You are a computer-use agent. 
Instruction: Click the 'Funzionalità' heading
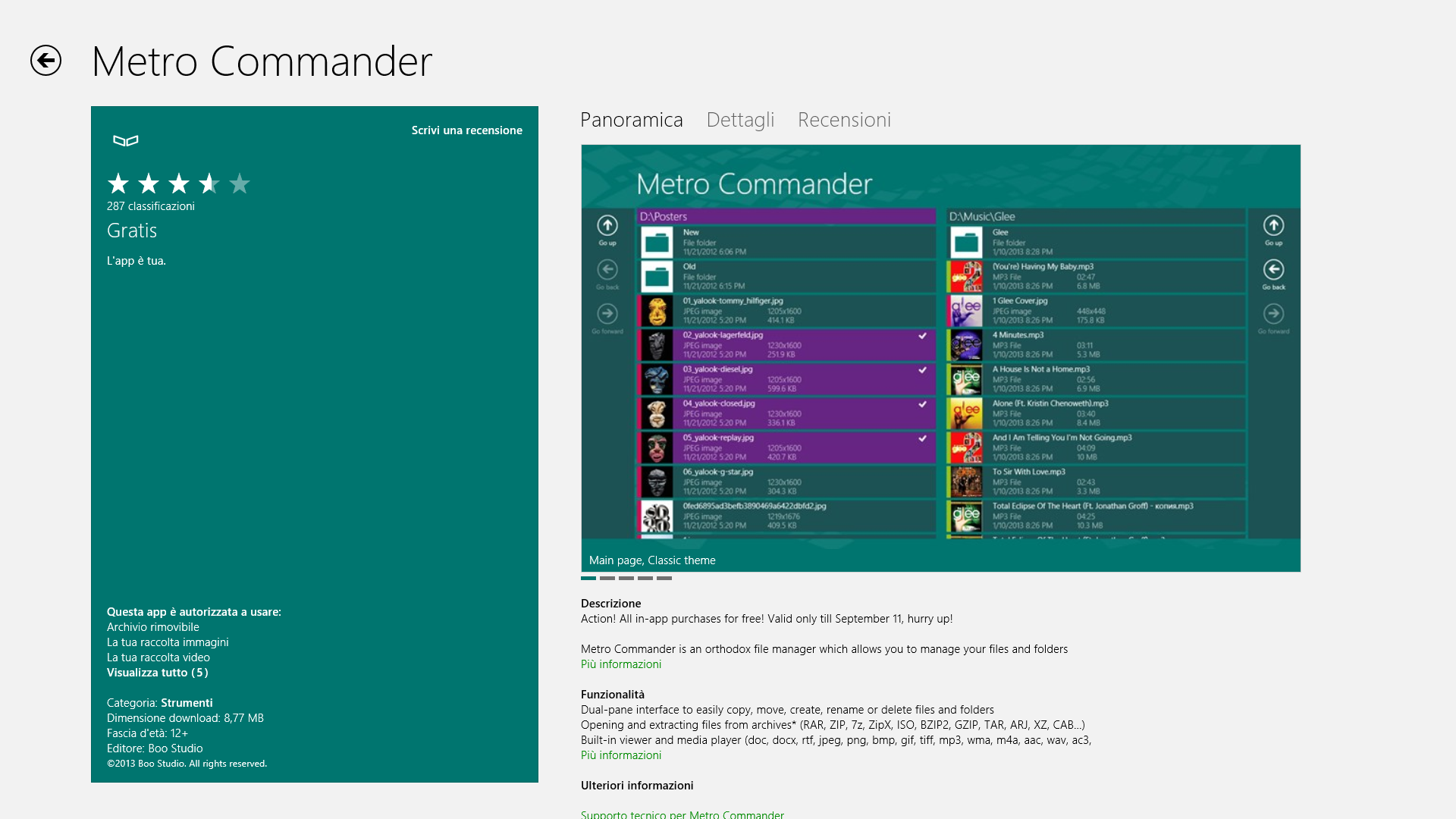613,695
